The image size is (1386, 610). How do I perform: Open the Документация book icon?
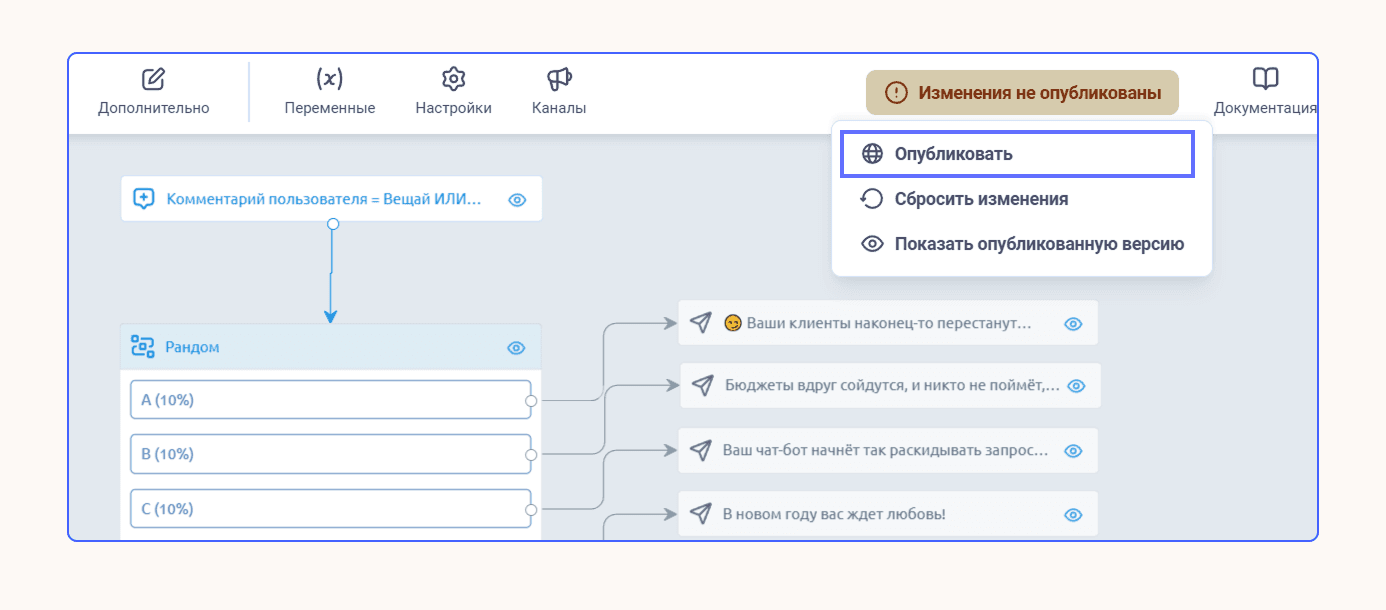(1266, 79)
